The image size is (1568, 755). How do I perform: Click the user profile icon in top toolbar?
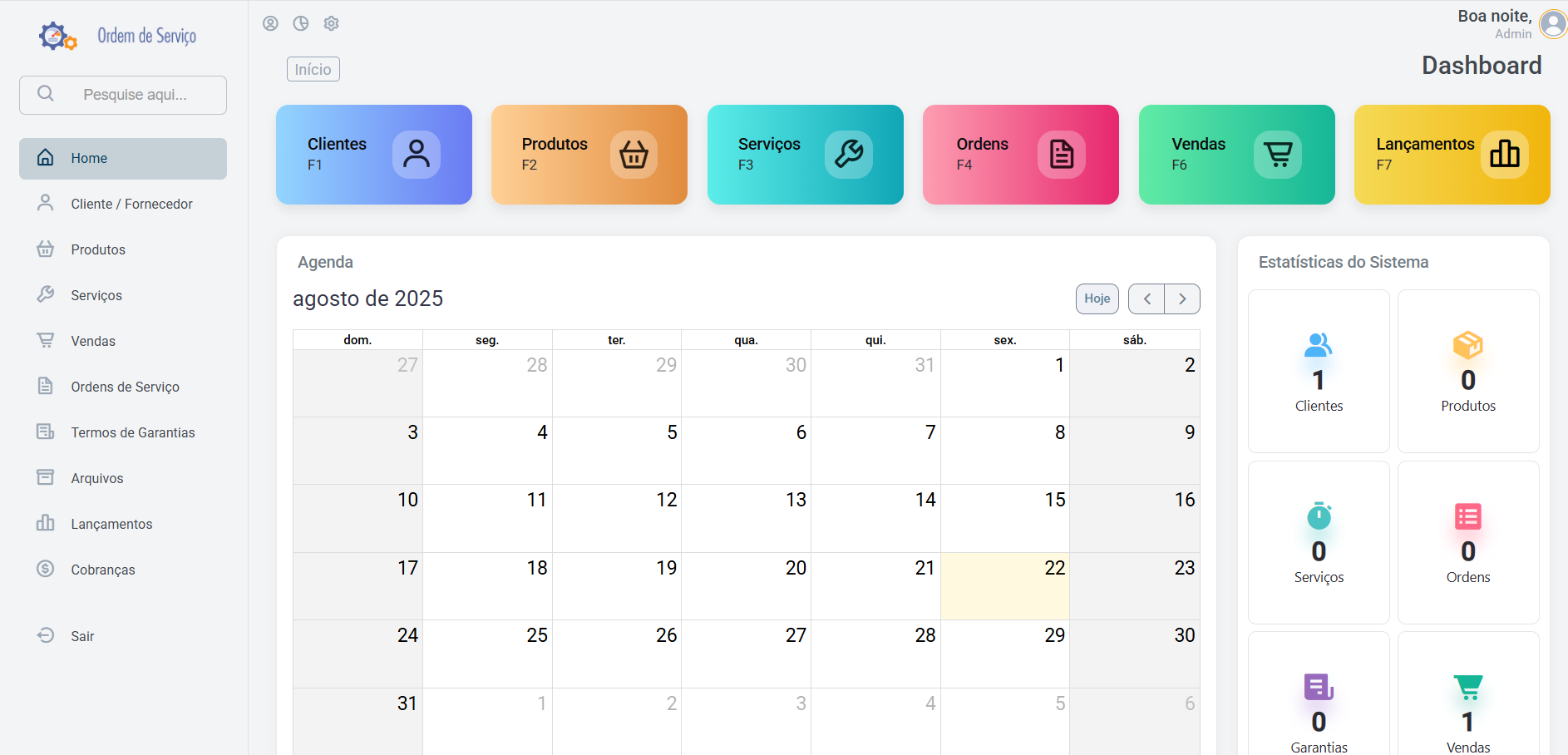tap(270, 23)
